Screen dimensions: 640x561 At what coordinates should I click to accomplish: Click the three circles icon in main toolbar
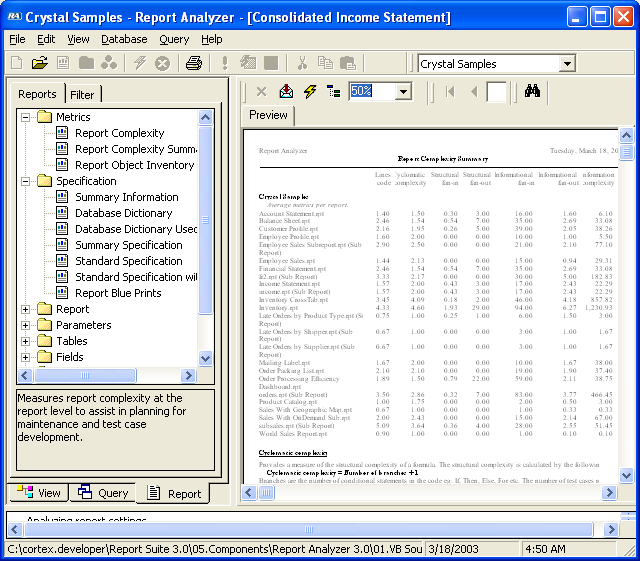pyautogui.click(x=109, y=63)
